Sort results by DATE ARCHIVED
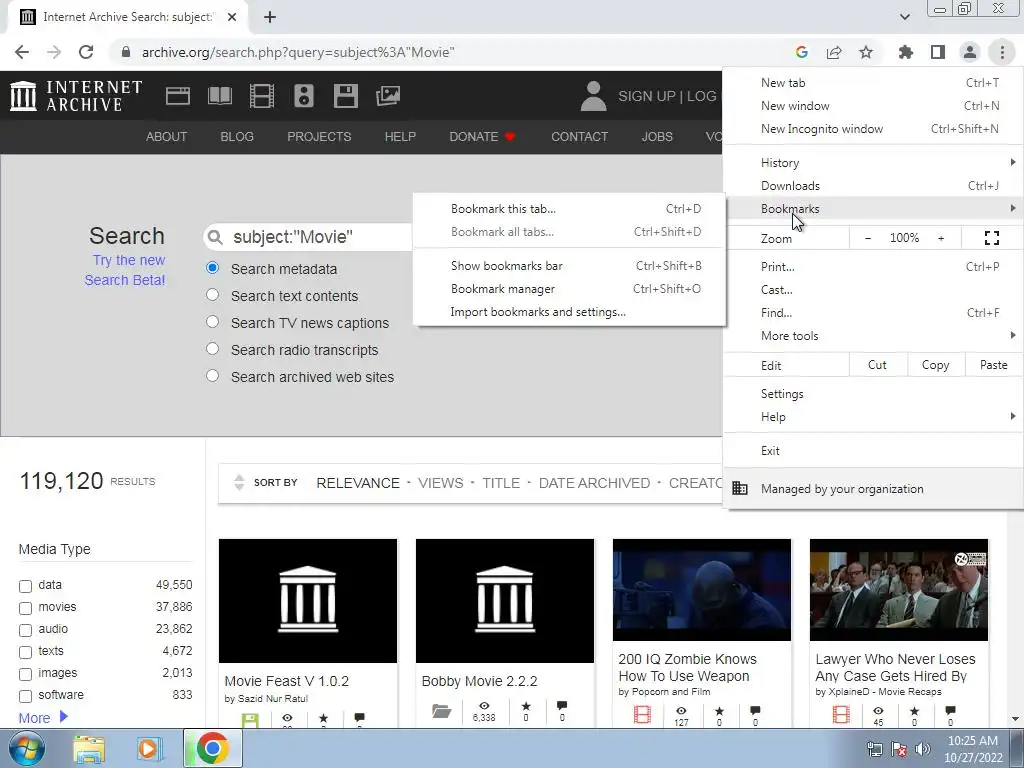The height and width of the screenshot is (768, 1024). (594, 483)
